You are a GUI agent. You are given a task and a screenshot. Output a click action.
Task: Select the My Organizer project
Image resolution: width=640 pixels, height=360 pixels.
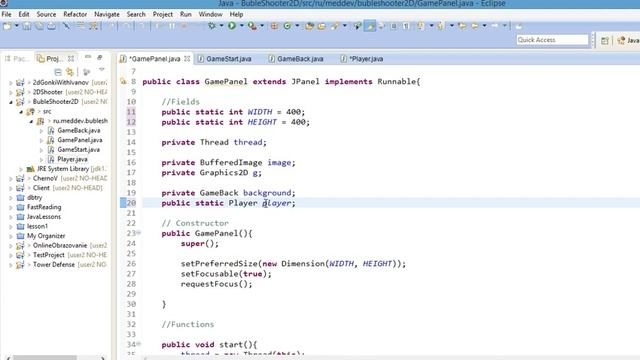point(46,236)
